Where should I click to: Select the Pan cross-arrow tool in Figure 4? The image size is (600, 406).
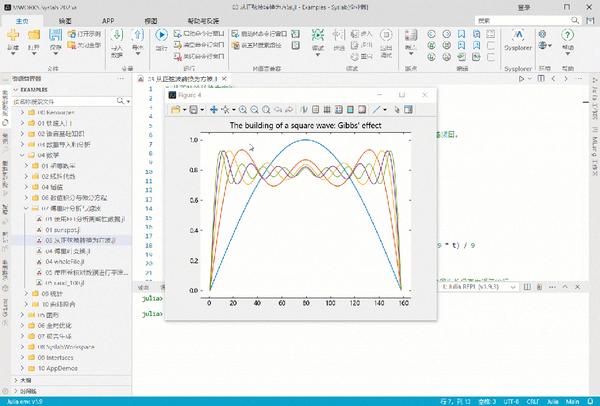[214, 110]
